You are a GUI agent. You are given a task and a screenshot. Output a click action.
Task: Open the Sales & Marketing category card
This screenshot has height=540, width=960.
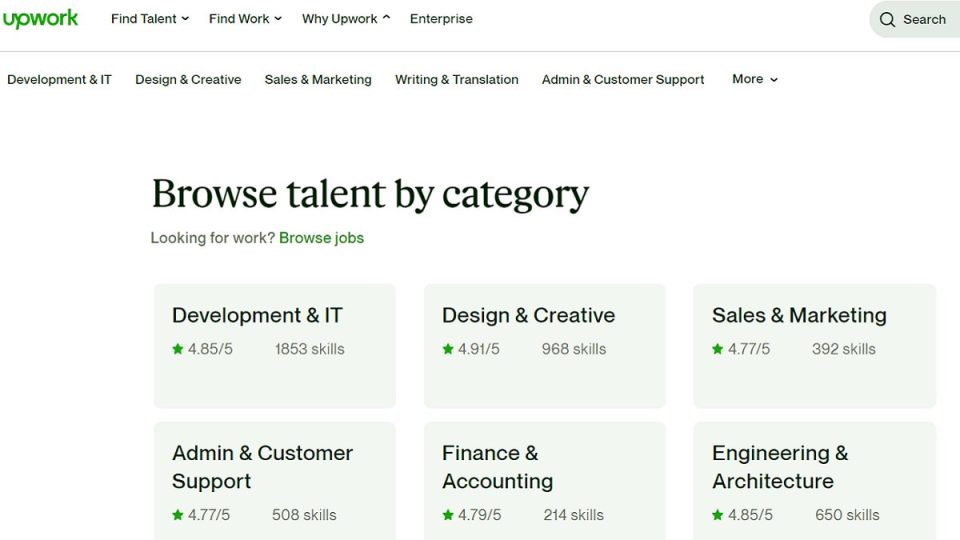pyautogui.click(x=814, y=346)
